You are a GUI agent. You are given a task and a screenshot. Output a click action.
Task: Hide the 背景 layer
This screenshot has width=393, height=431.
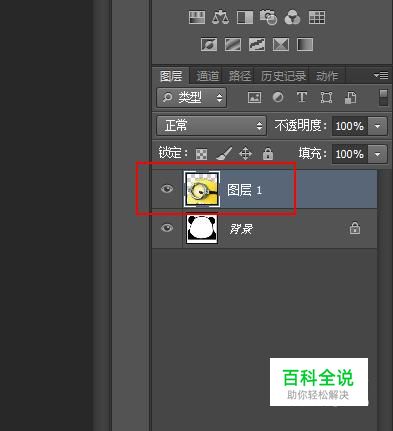167,228
